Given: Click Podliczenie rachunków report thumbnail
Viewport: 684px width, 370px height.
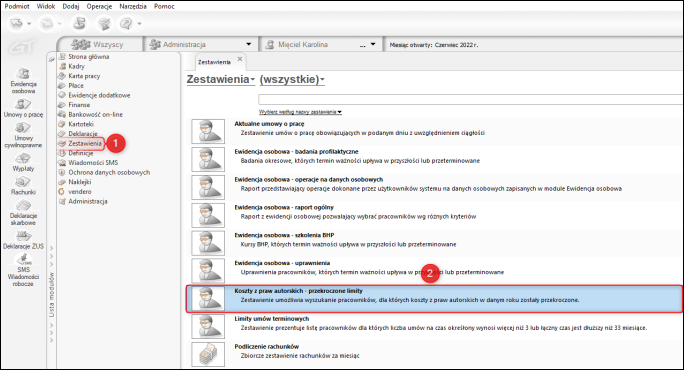Looking at the screenshot, I should 208,354.
